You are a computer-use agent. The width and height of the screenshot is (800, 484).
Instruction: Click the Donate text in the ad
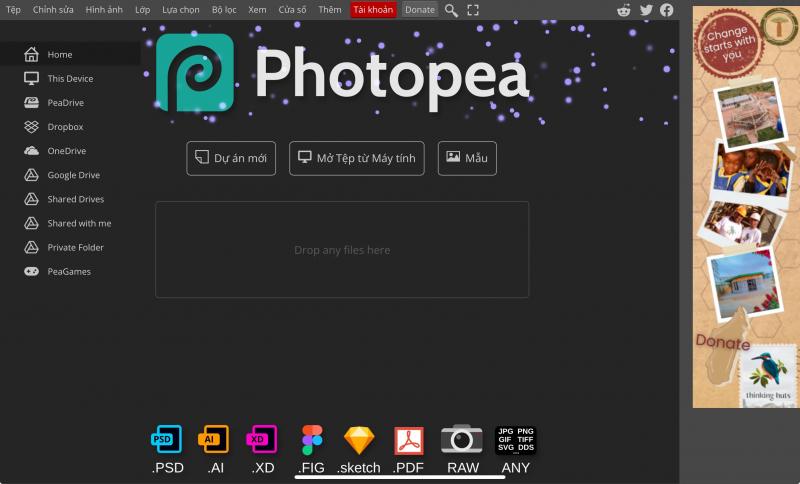coord(723,342)
